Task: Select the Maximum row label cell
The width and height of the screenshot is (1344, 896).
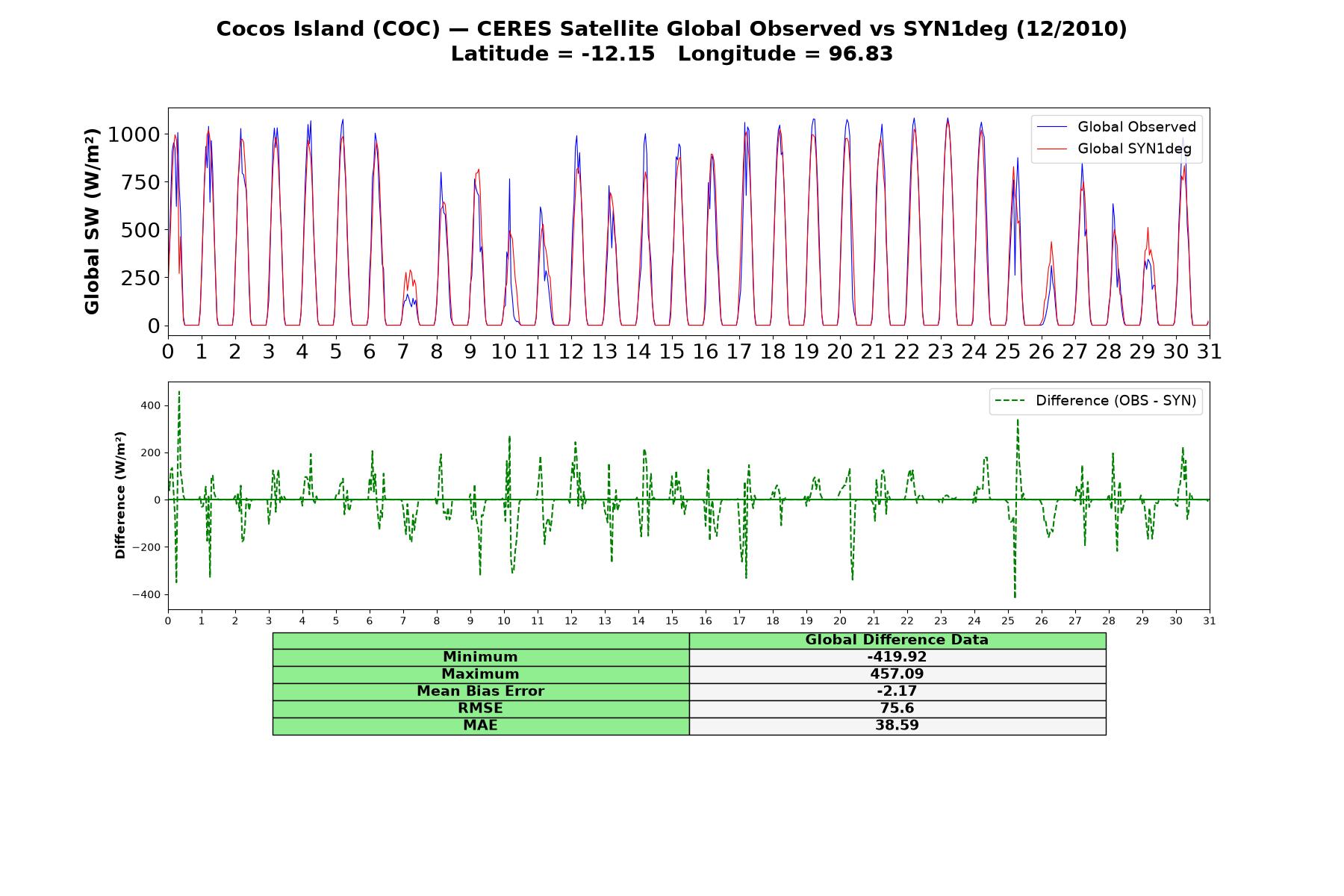Action: click(480, 674)
